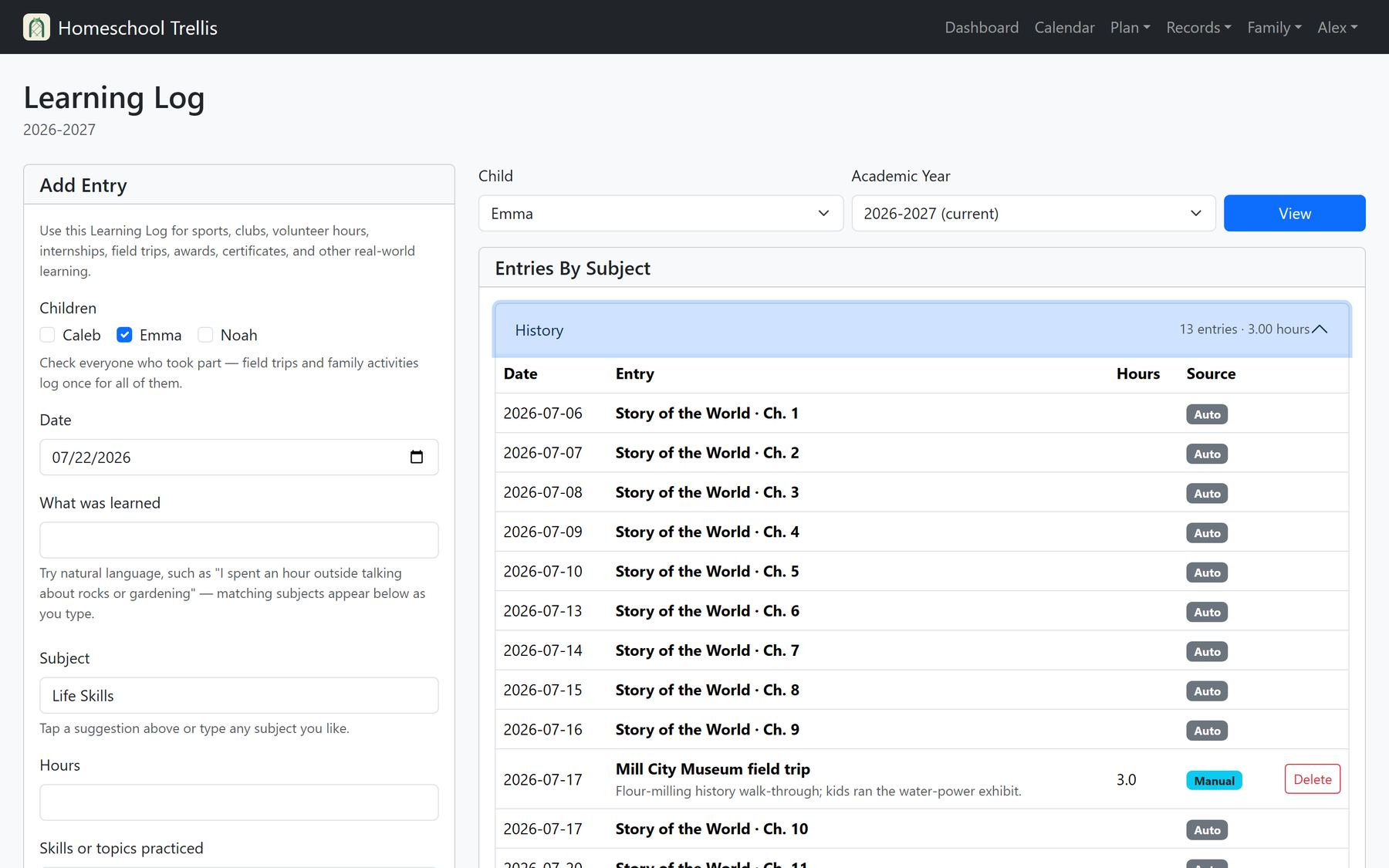The image size is (1389, 868).
Task: Open the Child dropdown showing Emma
Action: (x=661, y=213)
